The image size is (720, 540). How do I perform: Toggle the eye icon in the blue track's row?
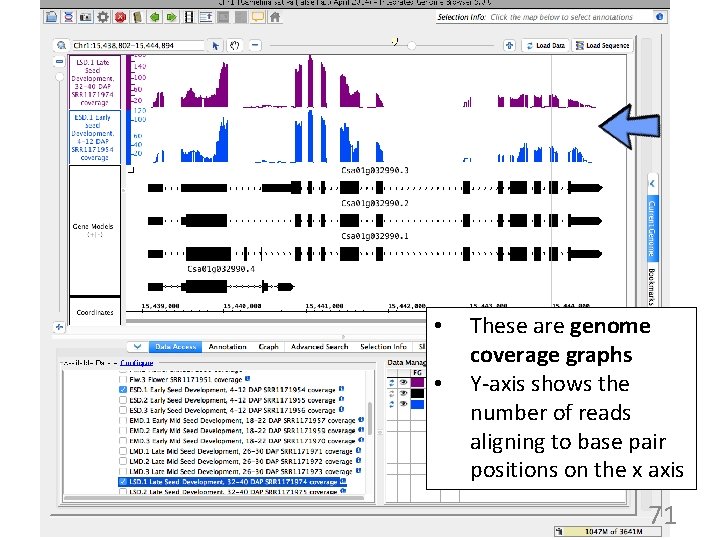click(x=403, y=404)
